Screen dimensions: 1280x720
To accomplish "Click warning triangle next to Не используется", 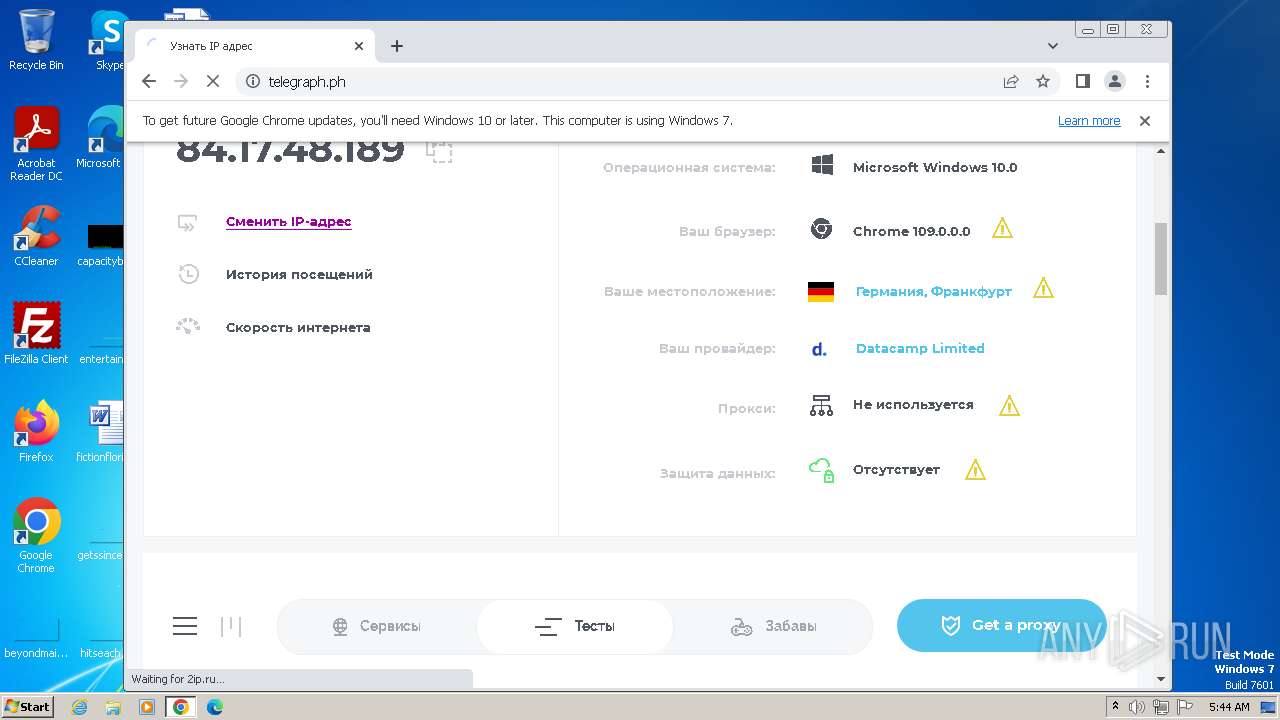I will 1009,405.
